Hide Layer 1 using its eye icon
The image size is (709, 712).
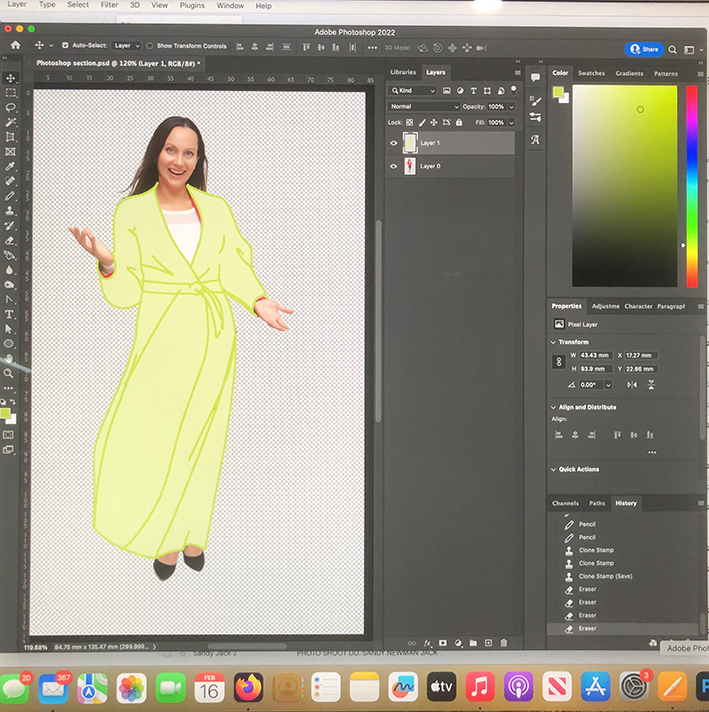(x=393, y=143)
